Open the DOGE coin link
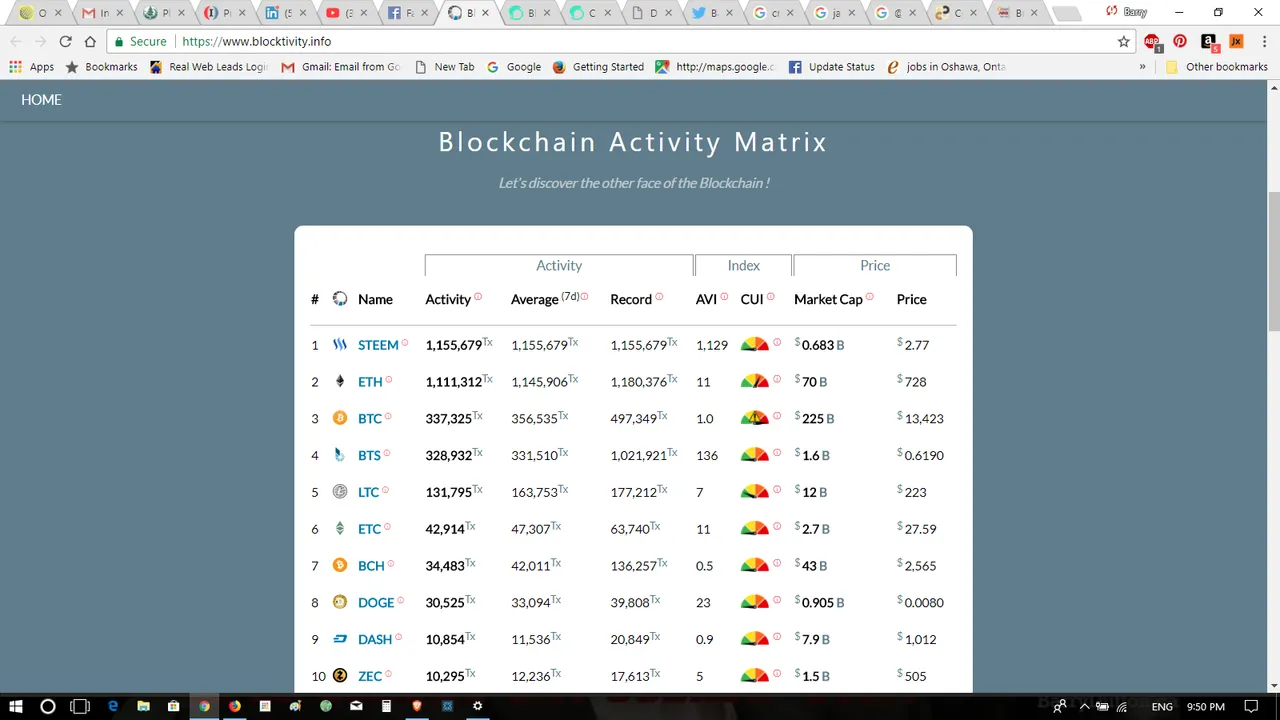The width and height of the screenshot is (1280, 720). coord(376,602)
